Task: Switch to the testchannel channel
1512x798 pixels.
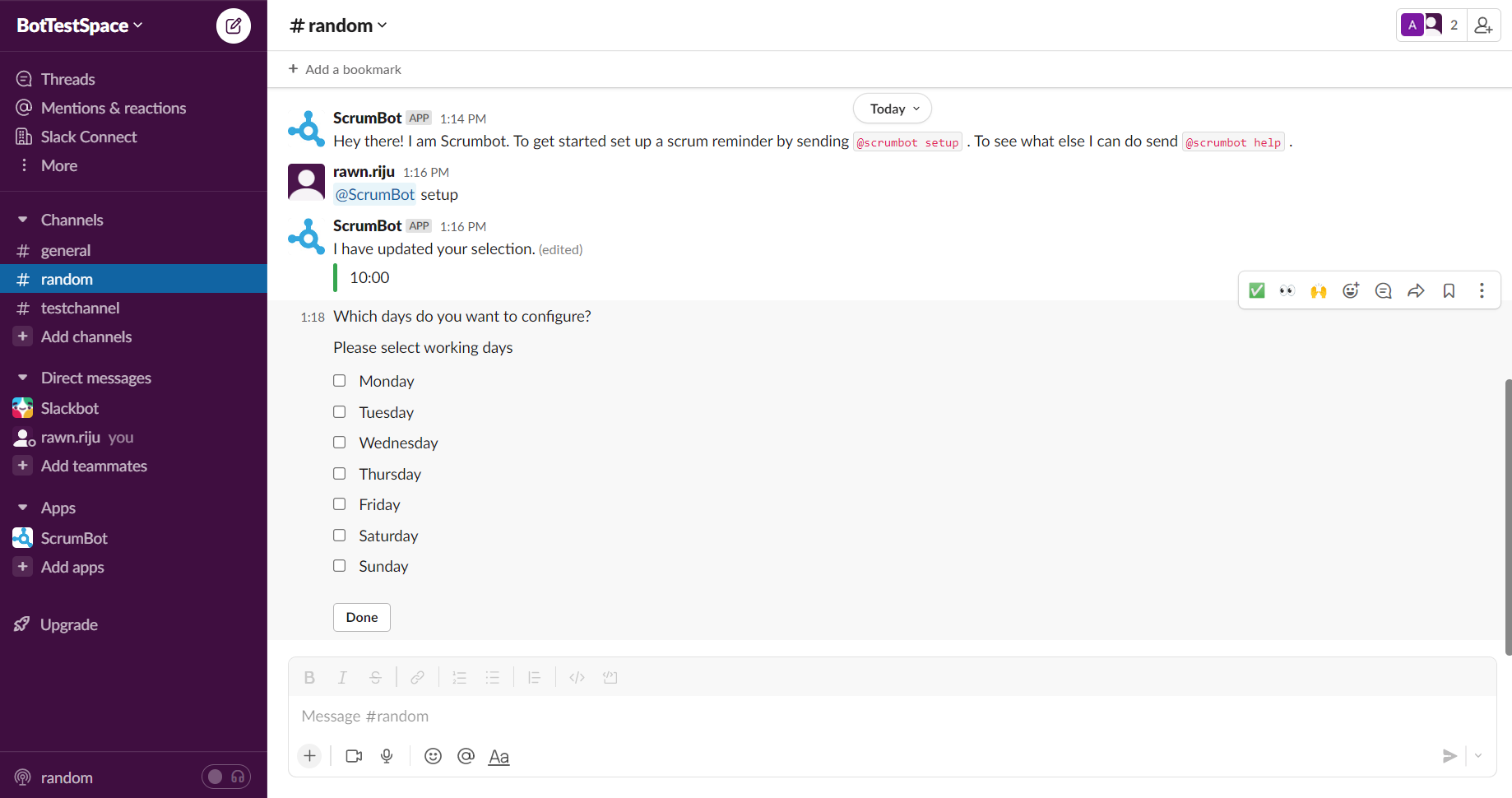Action: coord(80,308)
